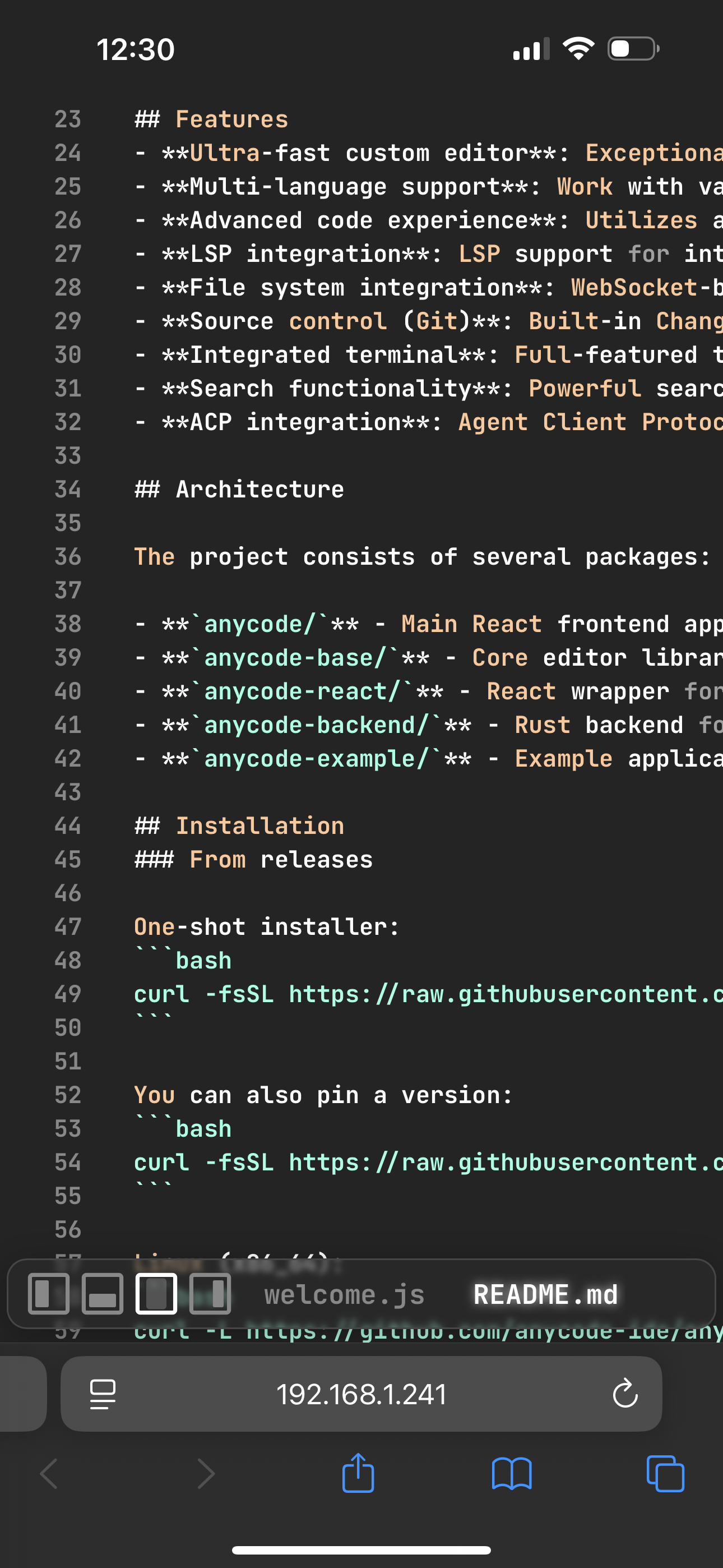The image size is (723, 1568).
Task: Click the curl command on line 49
Action: click(x=428, y=994)
